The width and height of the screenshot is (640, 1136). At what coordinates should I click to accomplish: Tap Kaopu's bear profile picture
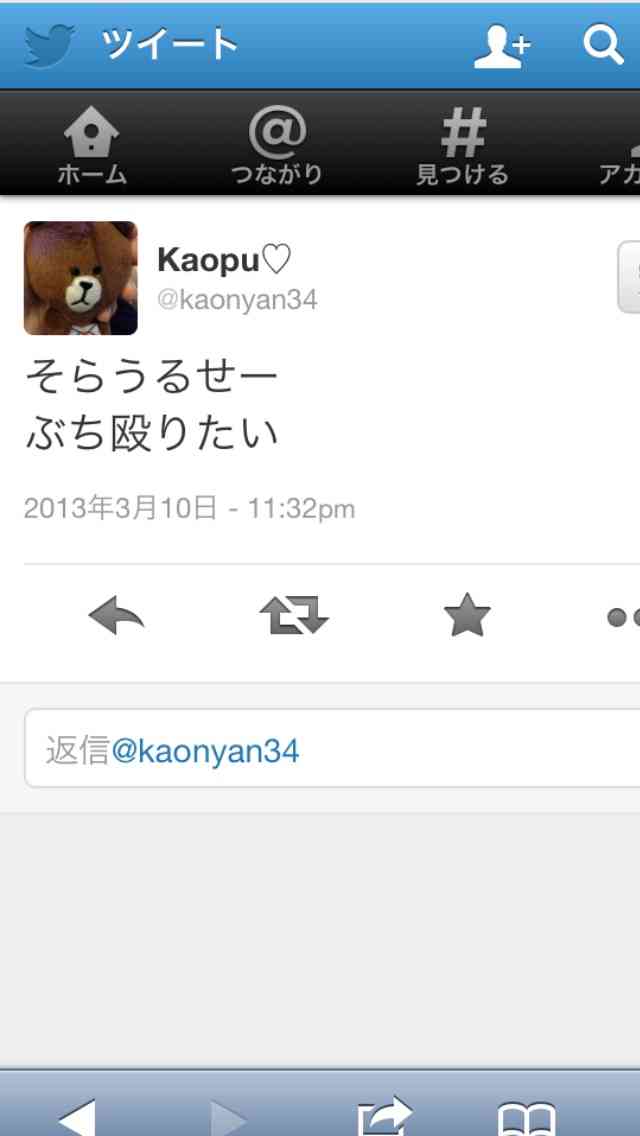(x=80, y=278)
